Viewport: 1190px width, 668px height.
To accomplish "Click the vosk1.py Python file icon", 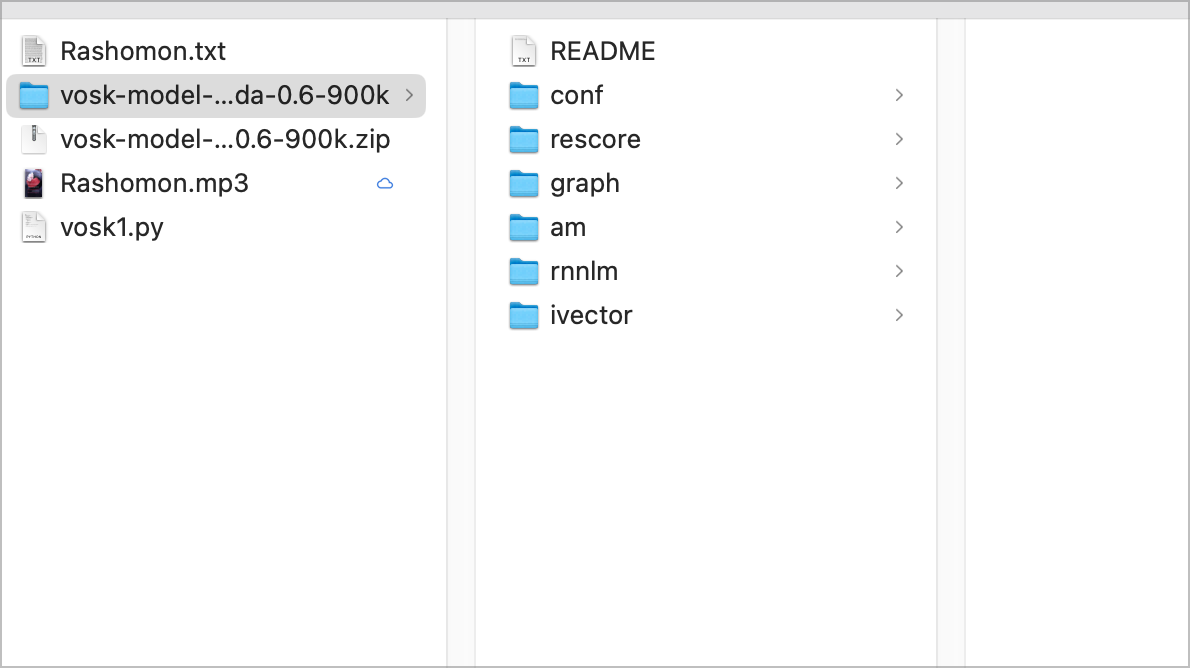I will (x=33, y=227).
